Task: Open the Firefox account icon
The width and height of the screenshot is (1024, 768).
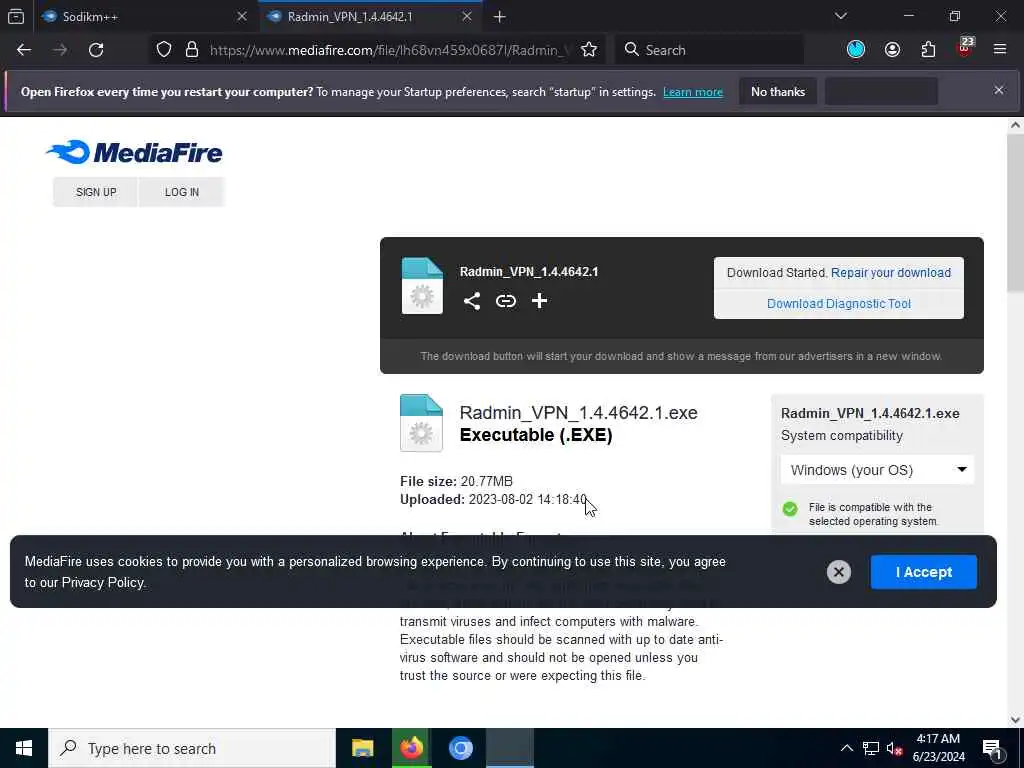Action: coord(892,50)
